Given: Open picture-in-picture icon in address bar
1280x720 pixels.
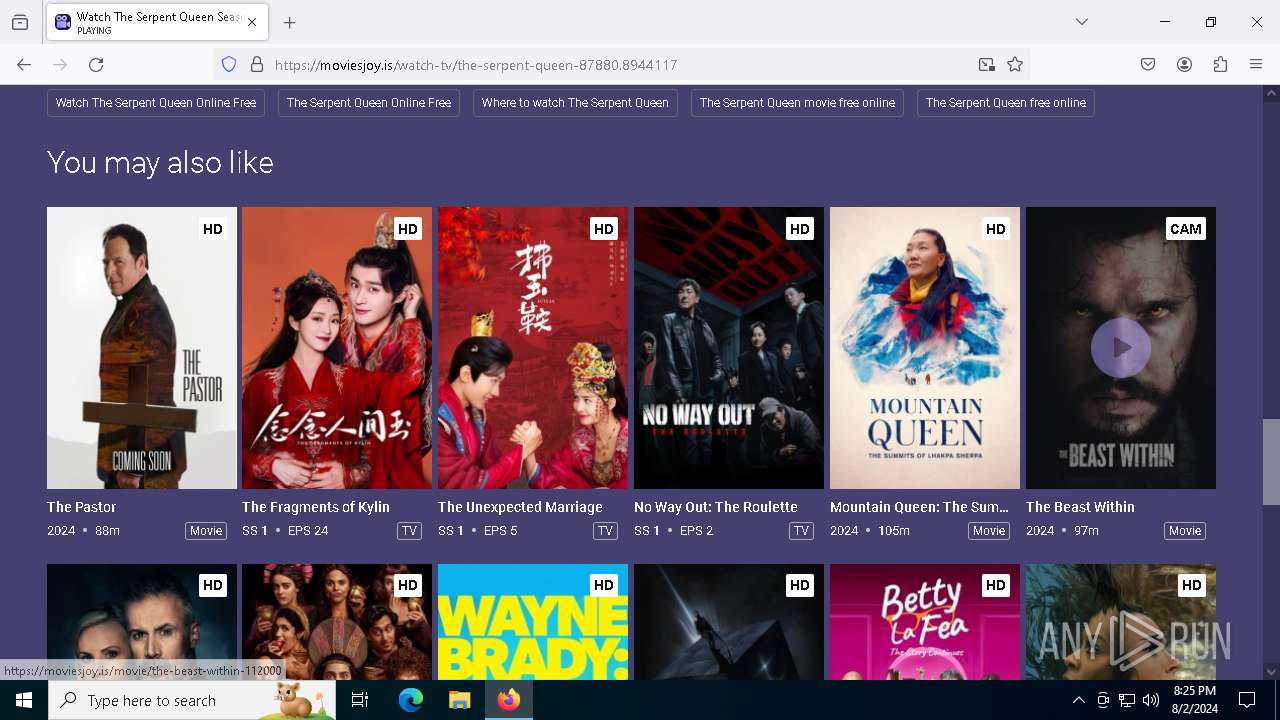Looking at the screenshot, I should point(987,65).
